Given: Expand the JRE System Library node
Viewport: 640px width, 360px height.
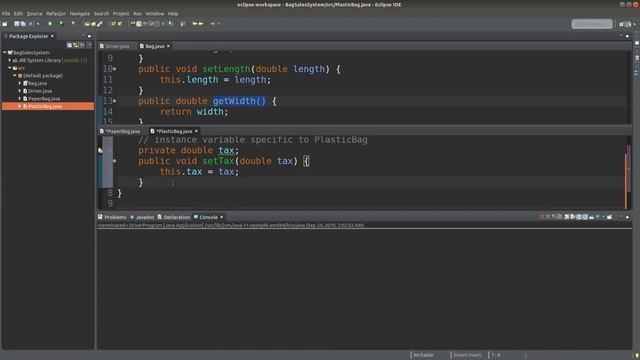Looking at the screenshot, I should point(10,60).
